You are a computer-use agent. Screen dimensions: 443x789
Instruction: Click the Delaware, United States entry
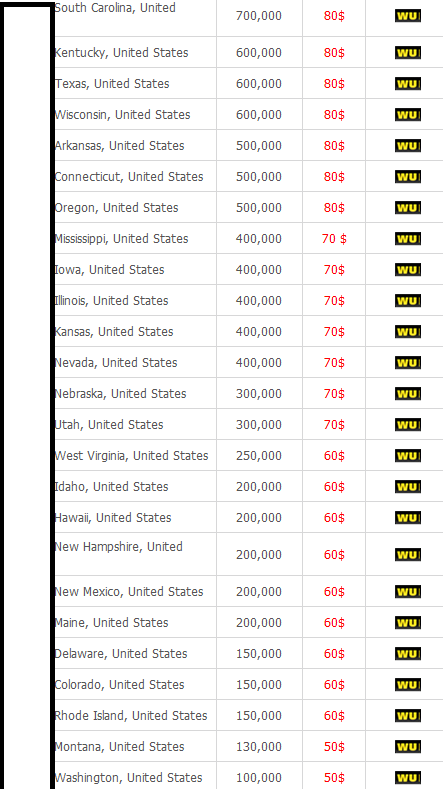pyautogui.click(x=121, y=654)
